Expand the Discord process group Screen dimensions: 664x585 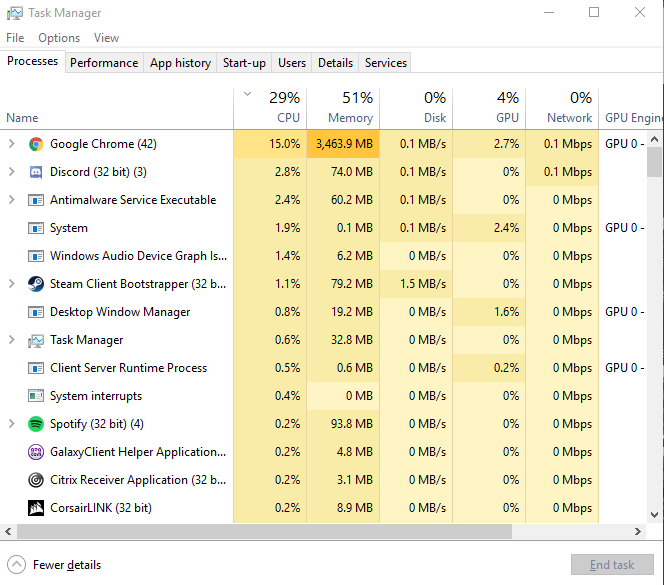tap(12, 172)
